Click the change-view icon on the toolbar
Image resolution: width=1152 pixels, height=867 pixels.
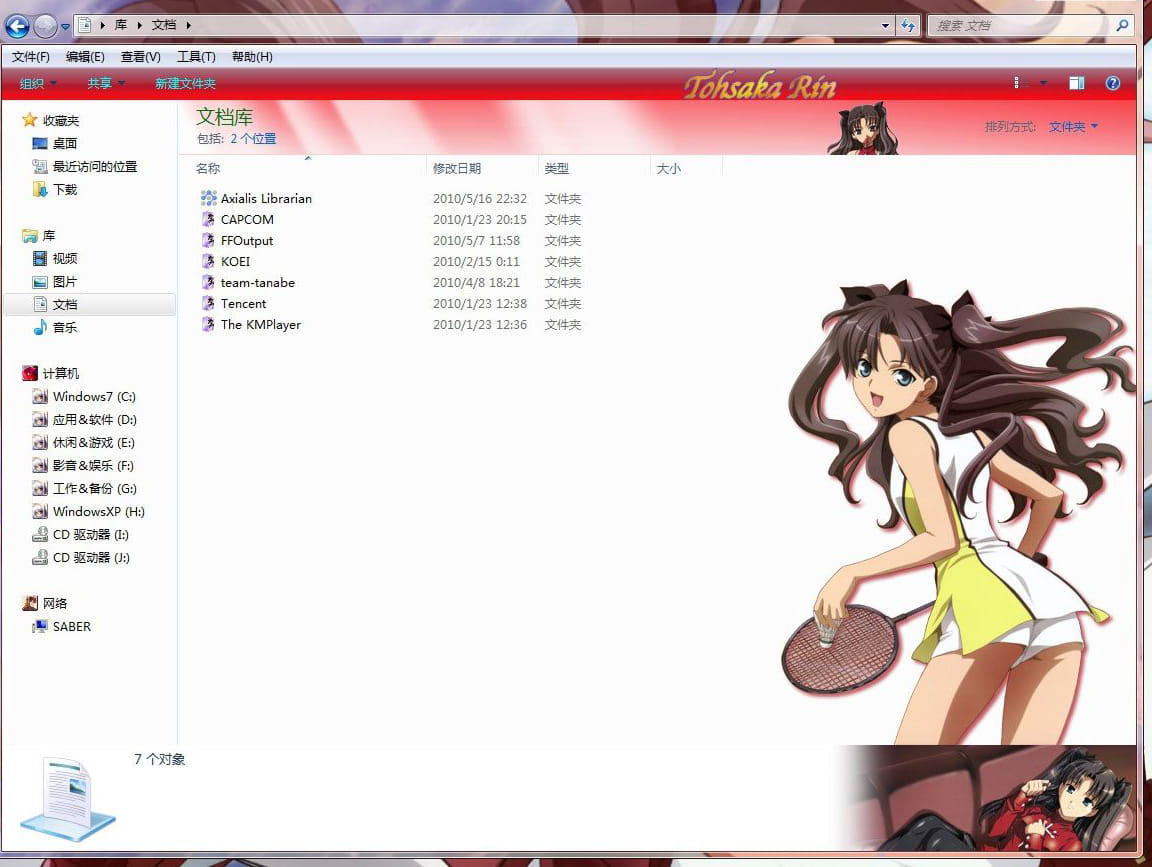click(1016, 83)
